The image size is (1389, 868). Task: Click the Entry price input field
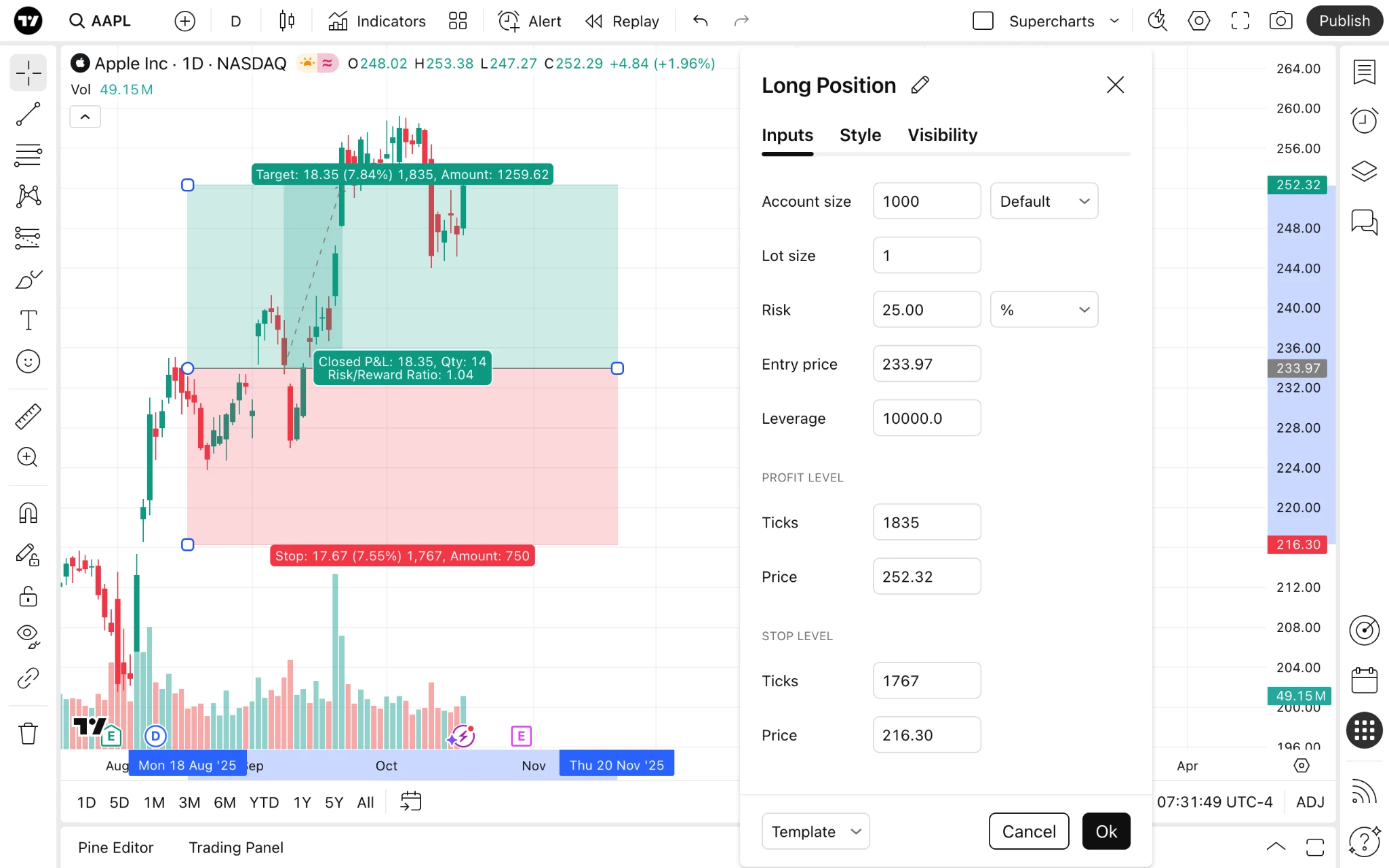tap(926, 363)
